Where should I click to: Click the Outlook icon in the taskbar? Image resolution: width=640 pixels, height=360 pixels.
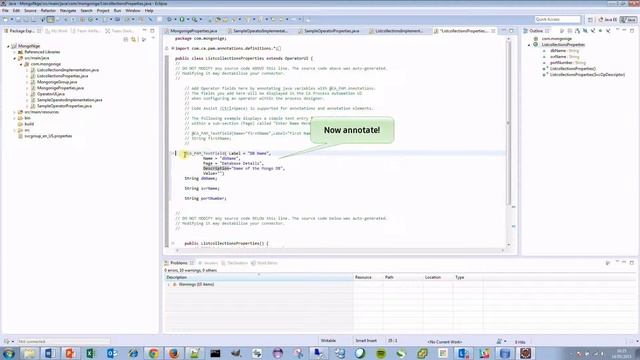tap(111, 353)
